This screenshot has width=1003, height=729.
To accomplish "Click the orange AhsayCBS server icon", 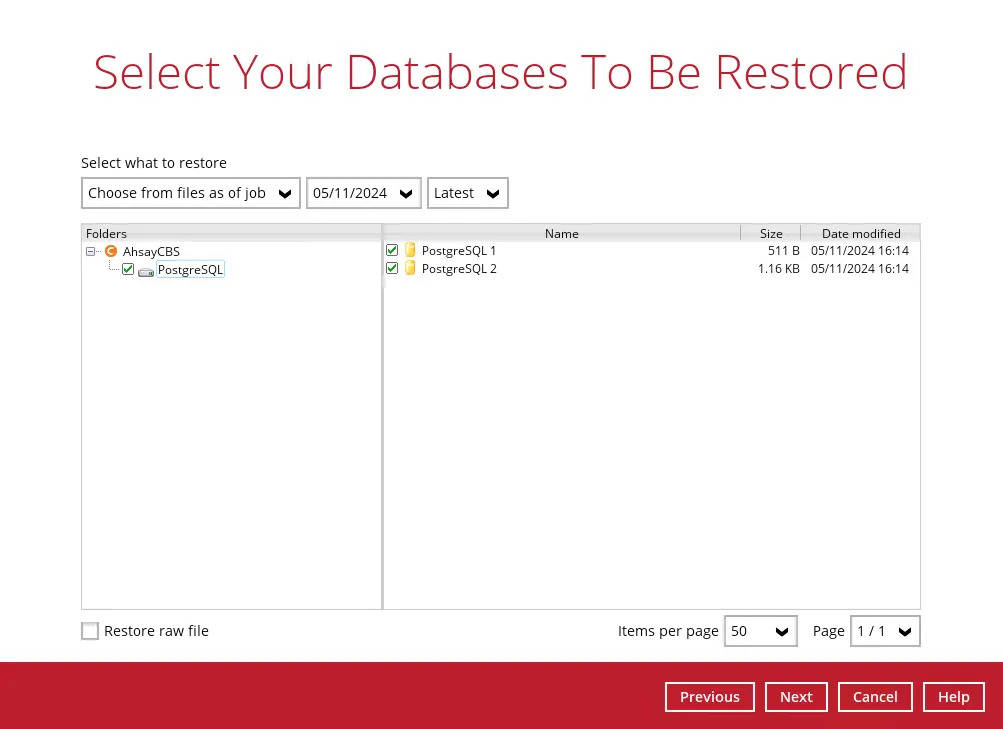I will [x=111, y=252].
